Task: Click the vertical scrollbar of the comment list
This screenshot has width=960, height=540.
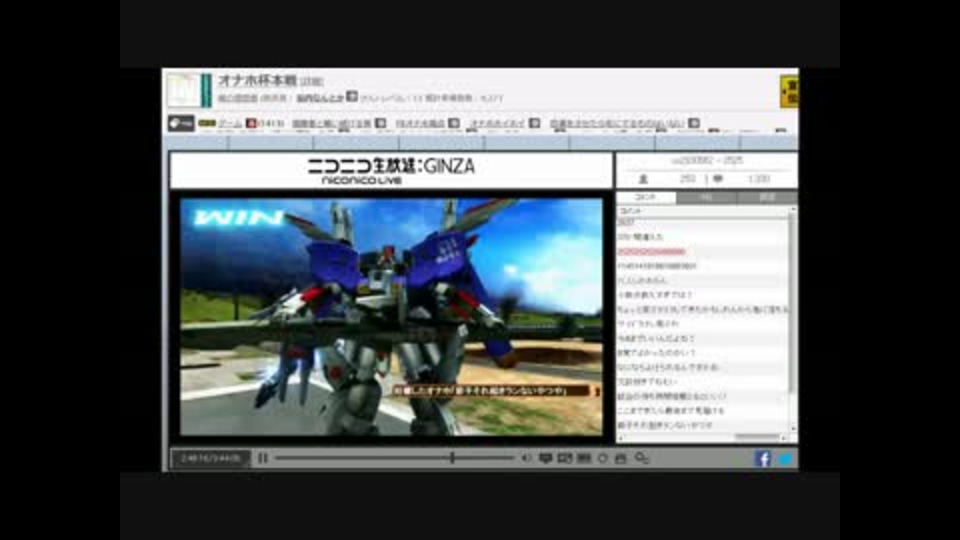Action: tap(793, 303)
